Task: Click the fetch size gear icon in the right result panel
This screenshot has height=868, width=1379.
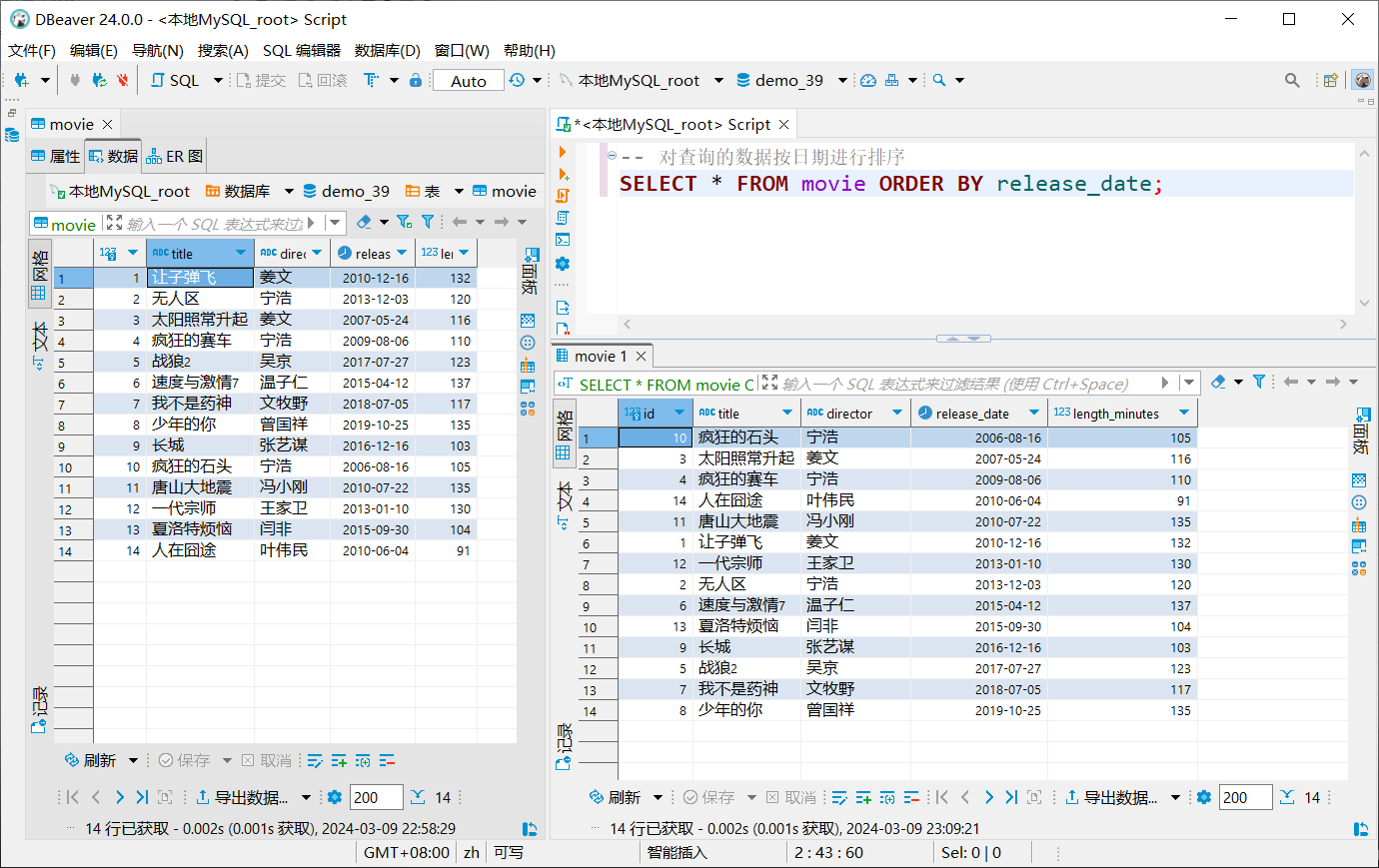Action: click(1204, 797)
